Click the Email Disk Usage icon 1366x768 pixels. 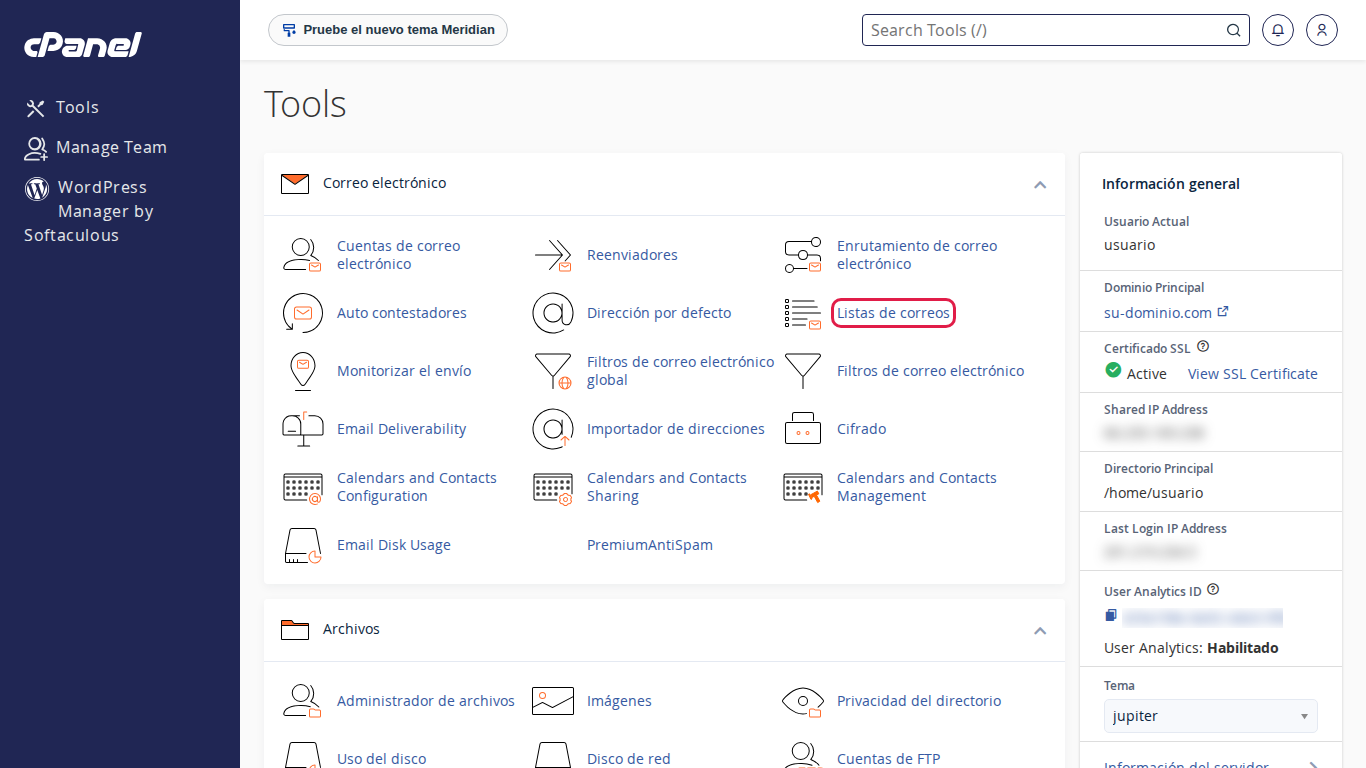(302, 545)
